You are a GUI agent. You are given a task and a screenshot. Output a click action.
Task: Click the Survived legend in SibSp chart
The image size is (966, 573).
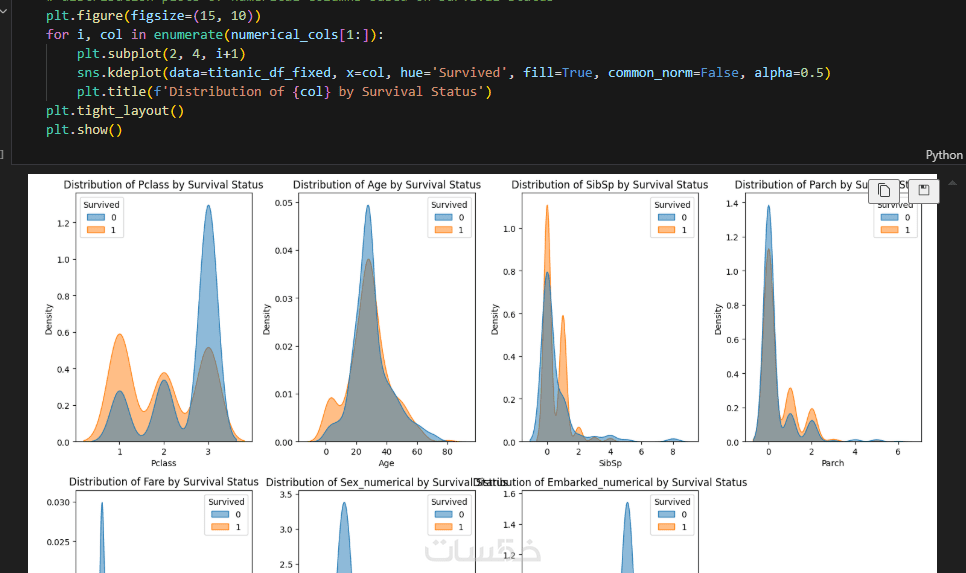[x=672, y=217]
